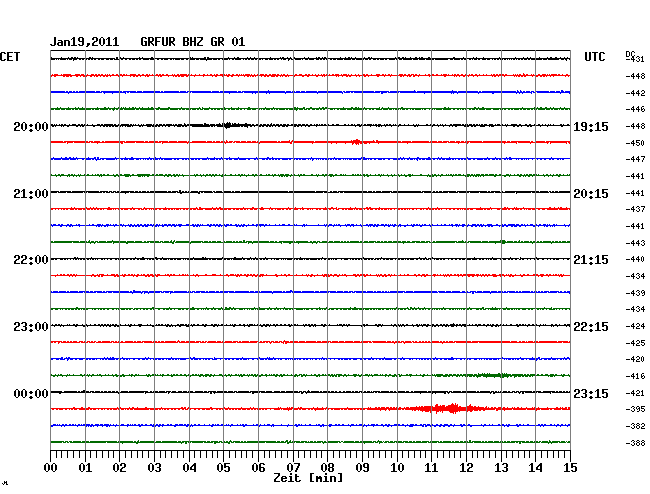Click minute '04' on the time axis
This screenshot has height=494, width=650.
pyautogui.click(x=189, y=467)
